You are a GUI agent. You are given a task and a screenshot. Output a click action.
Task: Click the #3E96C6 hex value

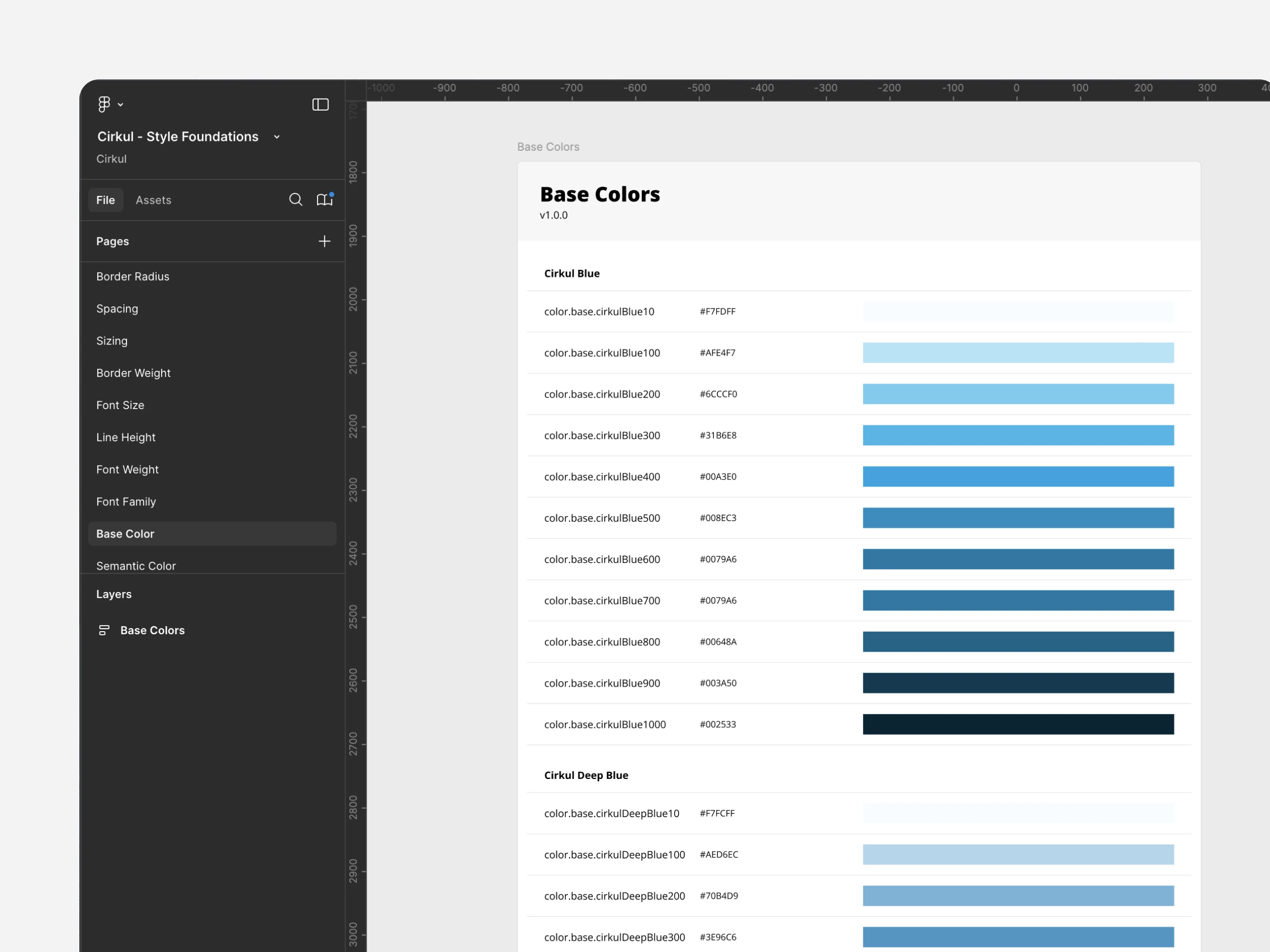[x=718, y=938]
